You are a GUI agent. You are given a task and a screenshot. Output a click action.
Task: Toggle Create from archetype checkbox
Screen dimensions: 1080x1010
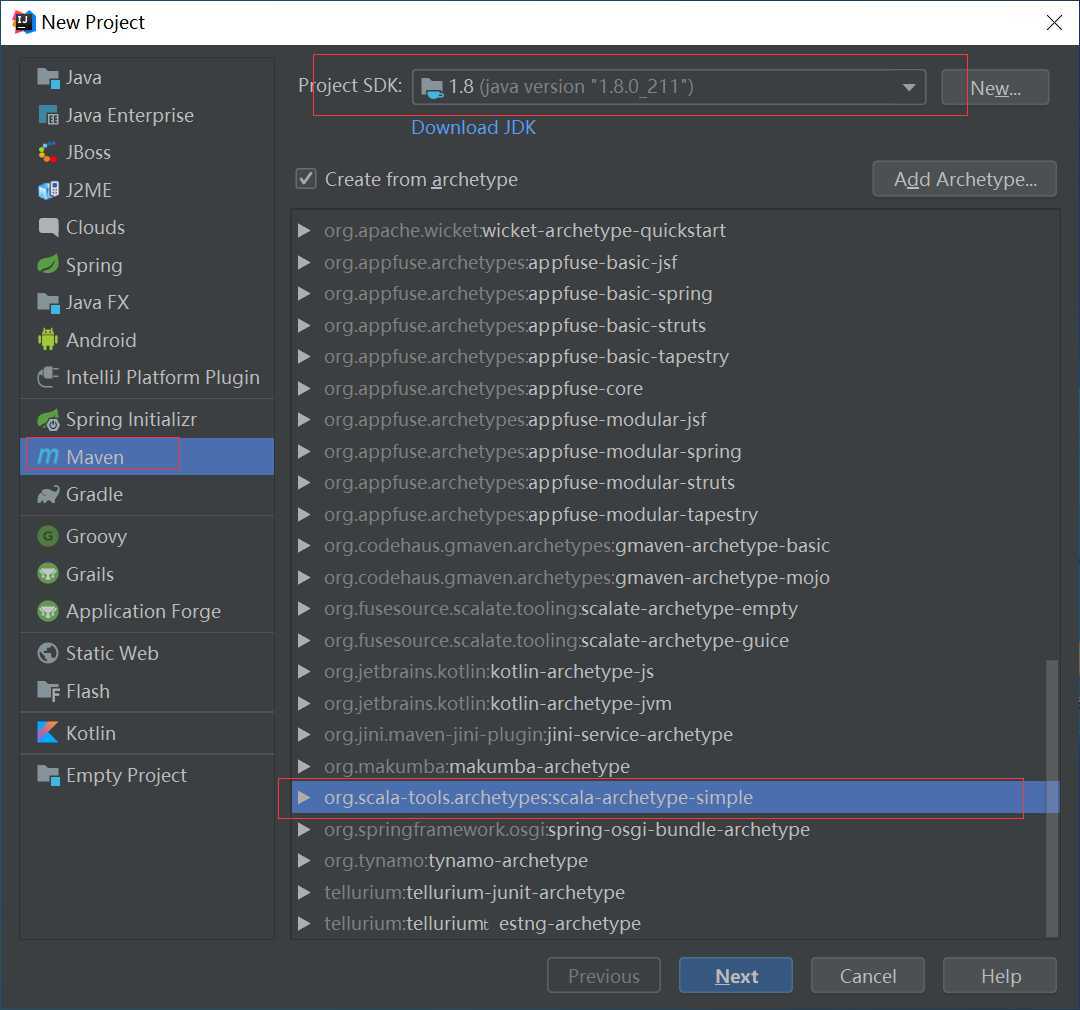307,179
